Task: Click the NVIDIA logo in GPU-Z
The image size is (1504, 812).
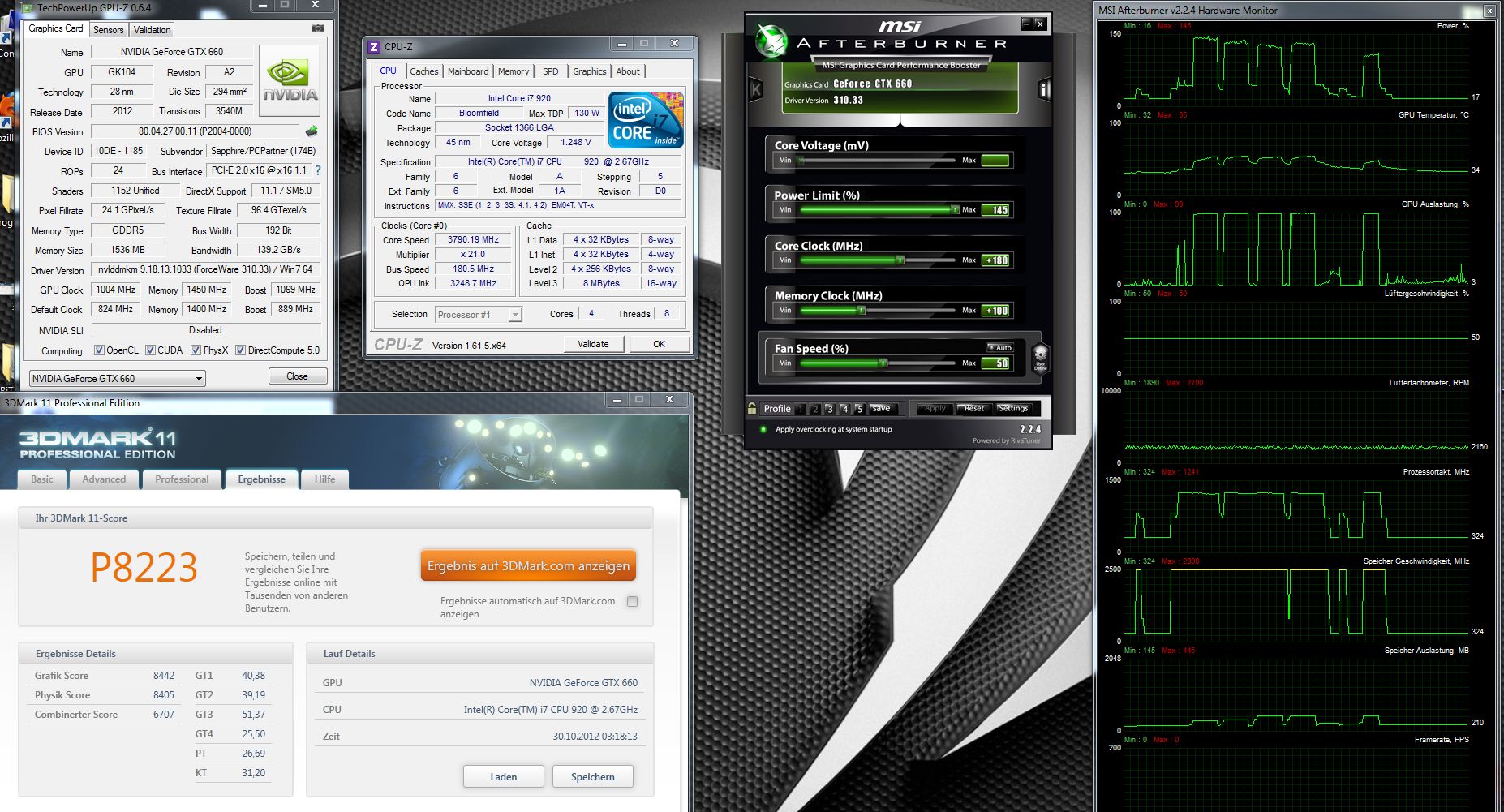Action: [x=290, y=81]
